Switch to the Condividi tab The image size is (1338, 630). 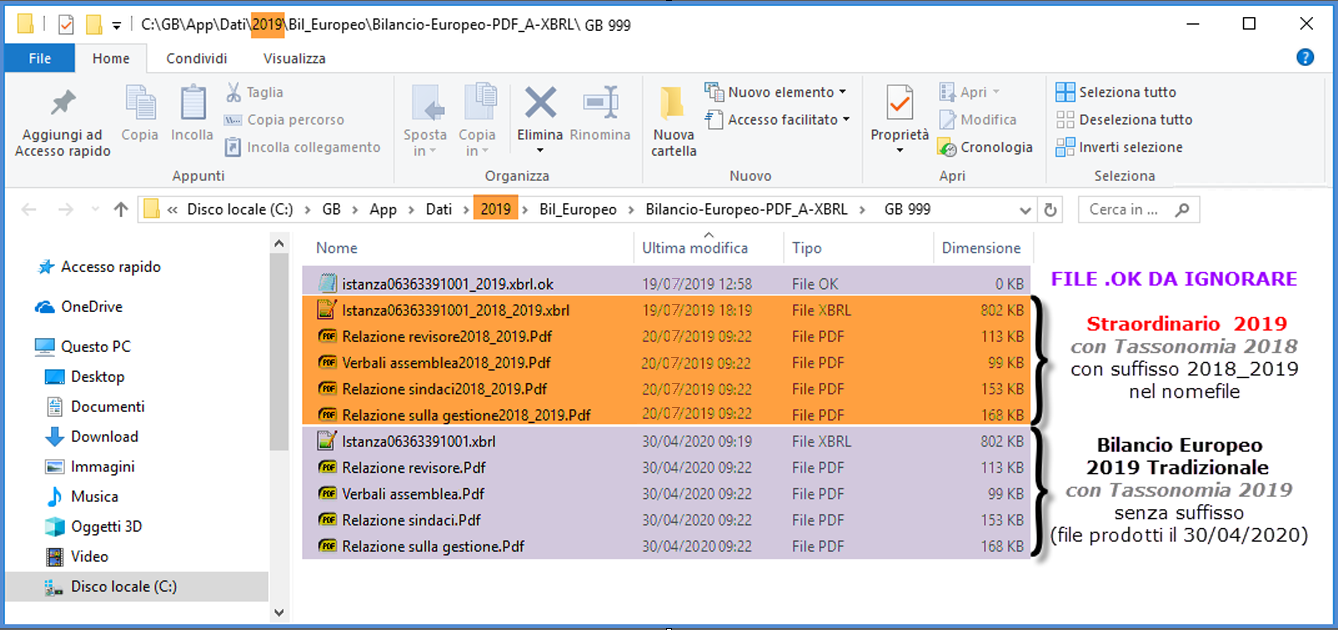pos(197,58)
